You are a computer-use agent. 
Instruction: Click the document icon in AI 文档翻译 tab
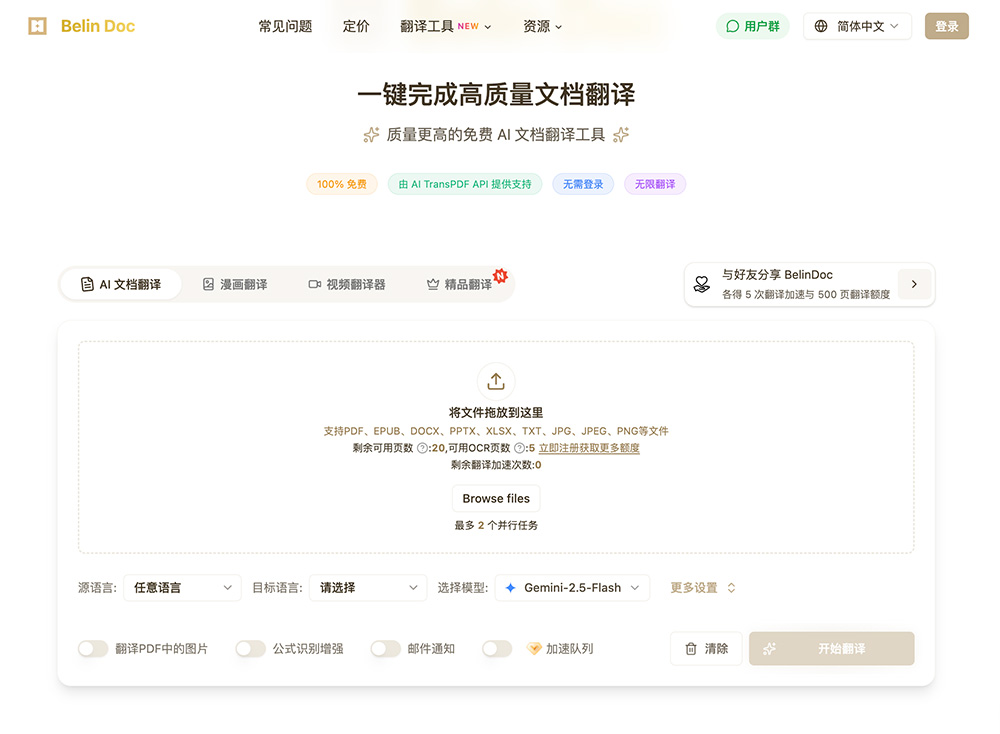point(87,284)
